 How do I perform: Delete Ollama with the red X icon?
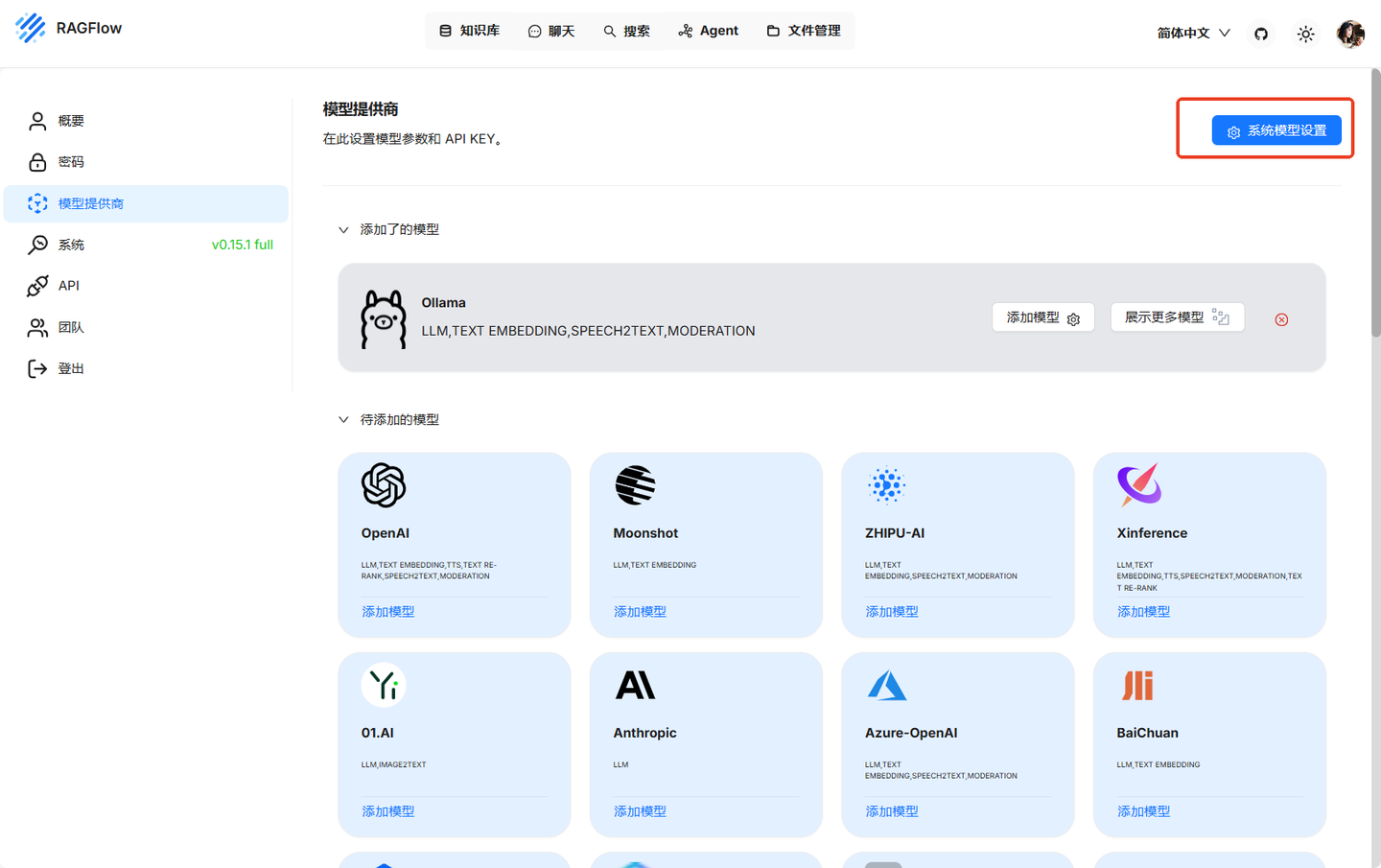pyautogui.click(x=1281, y=319)
